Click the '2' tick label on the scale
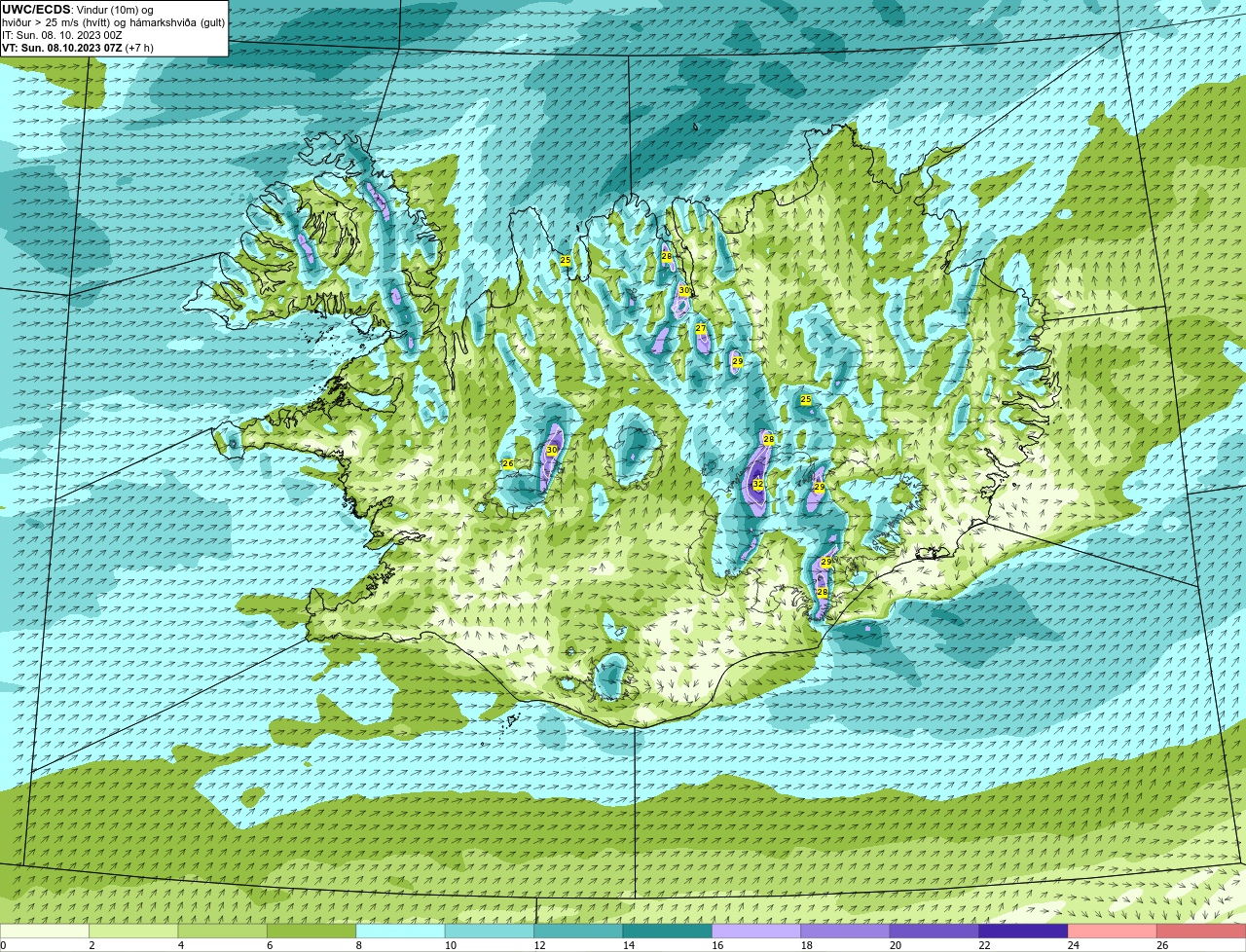This screenshot has width=1246, height=952. point(92,945)
